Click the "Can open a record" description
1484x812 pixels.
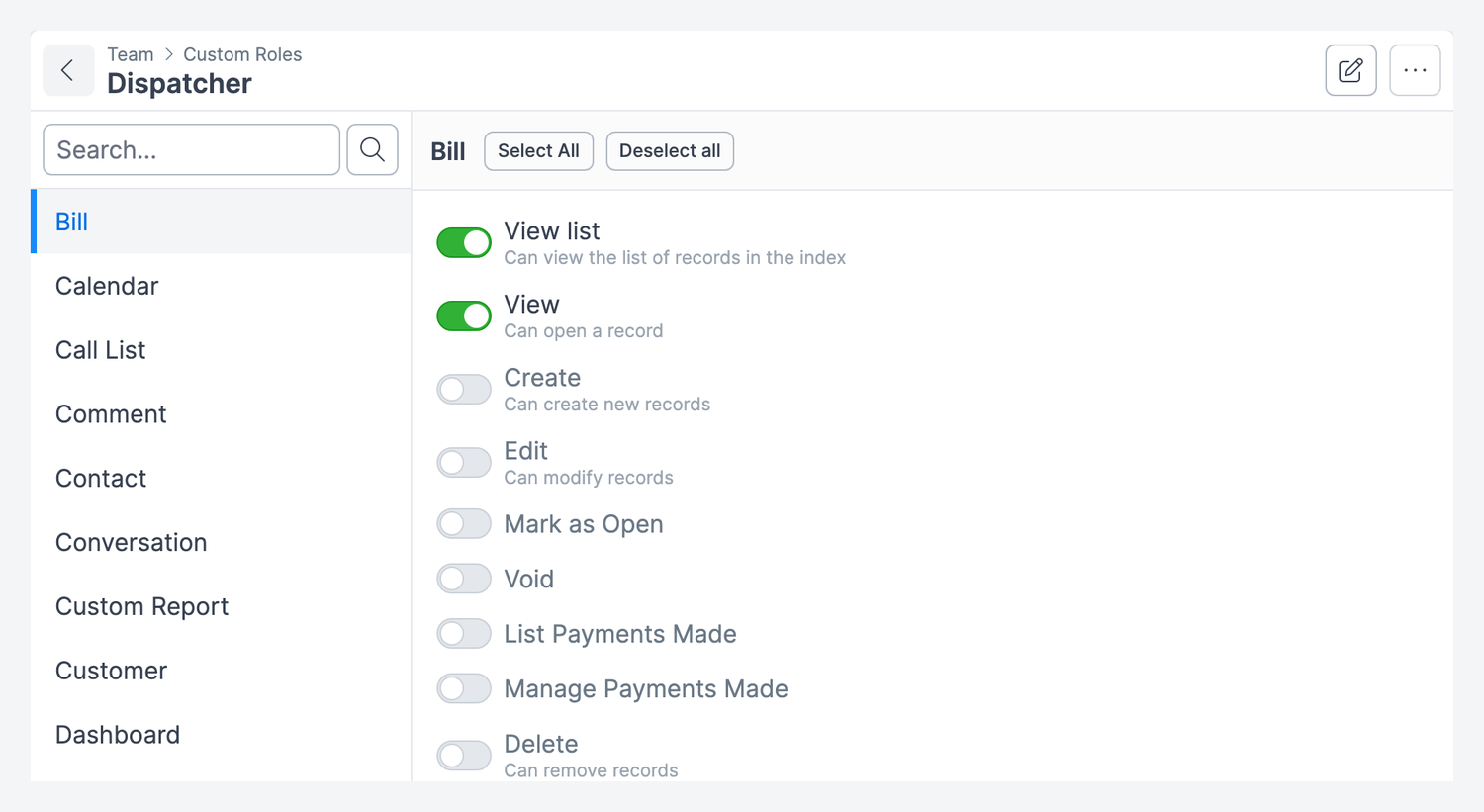pyautogui.click(x=584, y=330)
